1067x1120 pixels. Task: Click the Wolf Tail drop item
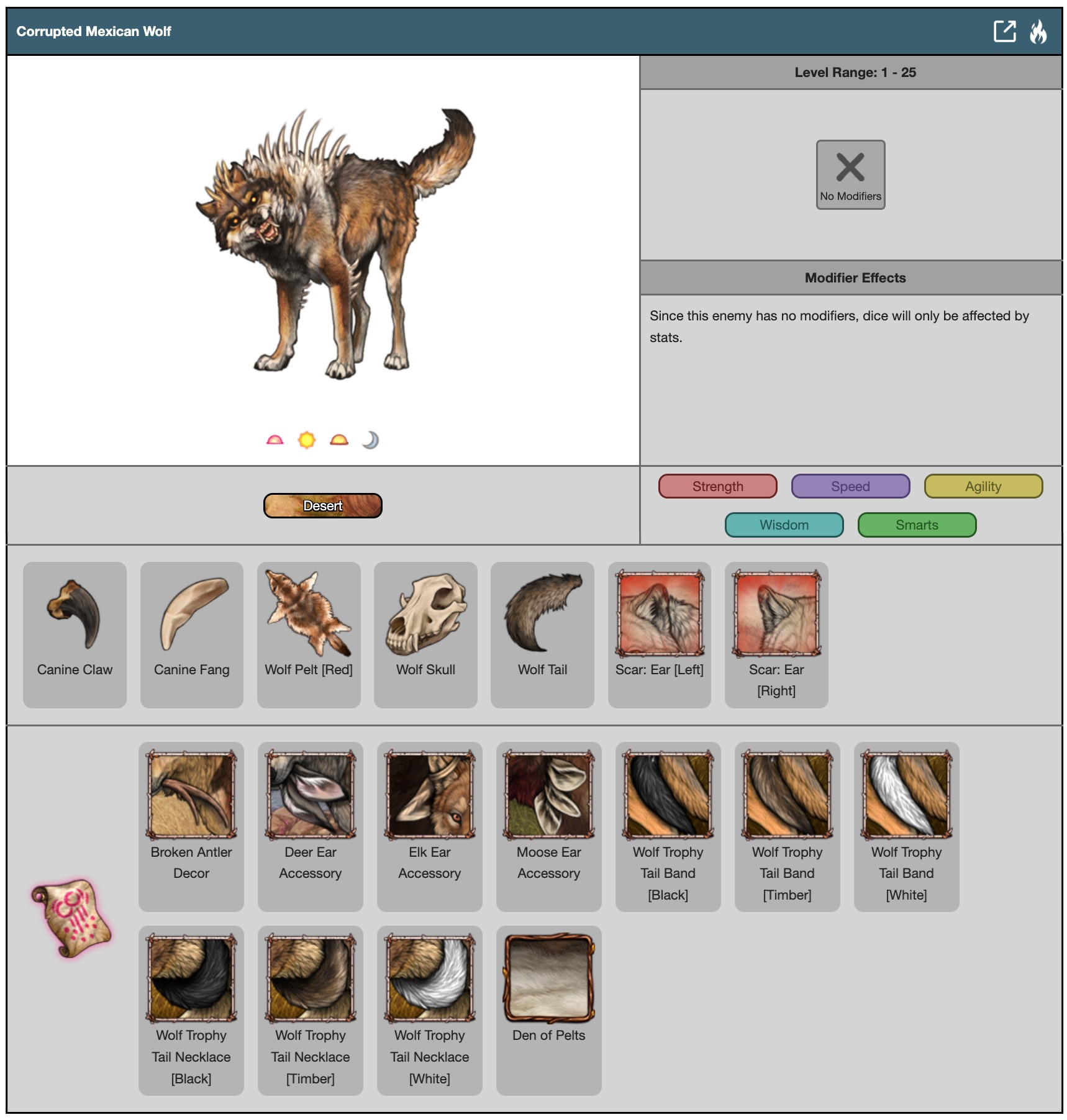(x=543, y=635)
